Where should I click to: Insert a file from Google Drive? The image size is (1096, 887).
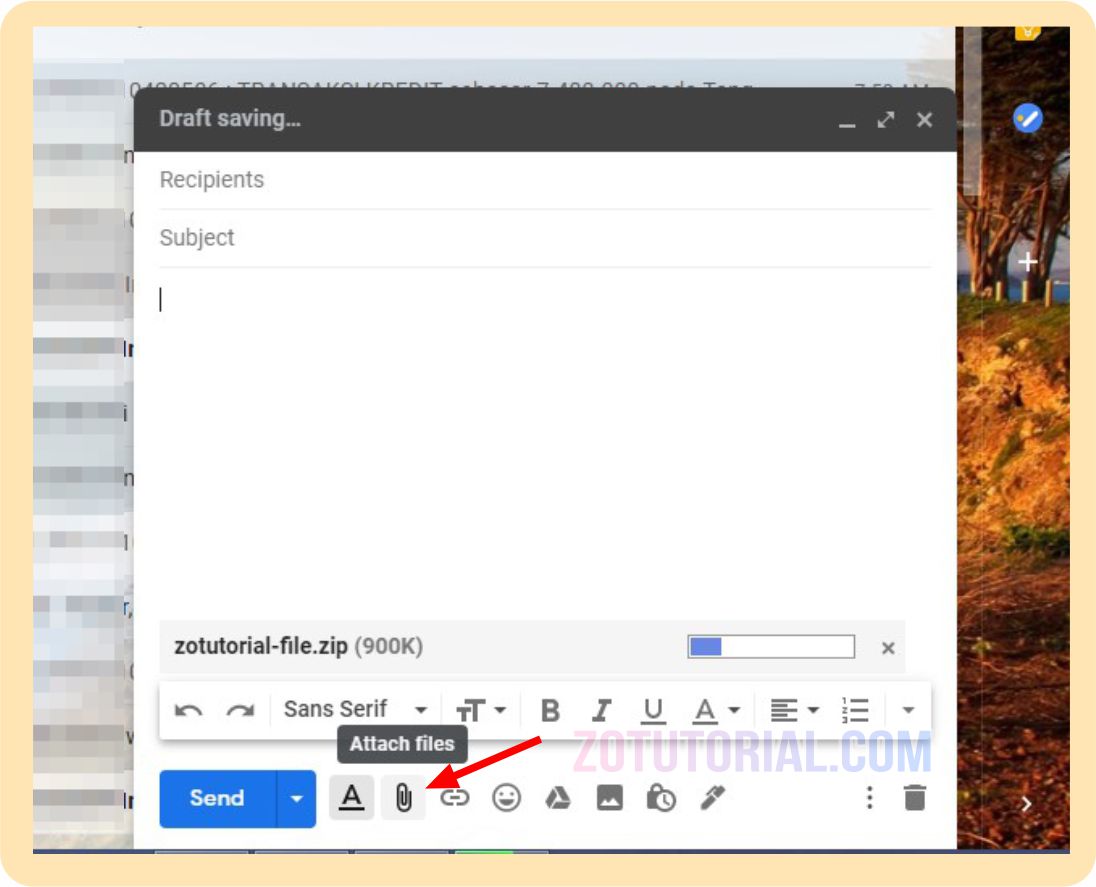point(558,798)
